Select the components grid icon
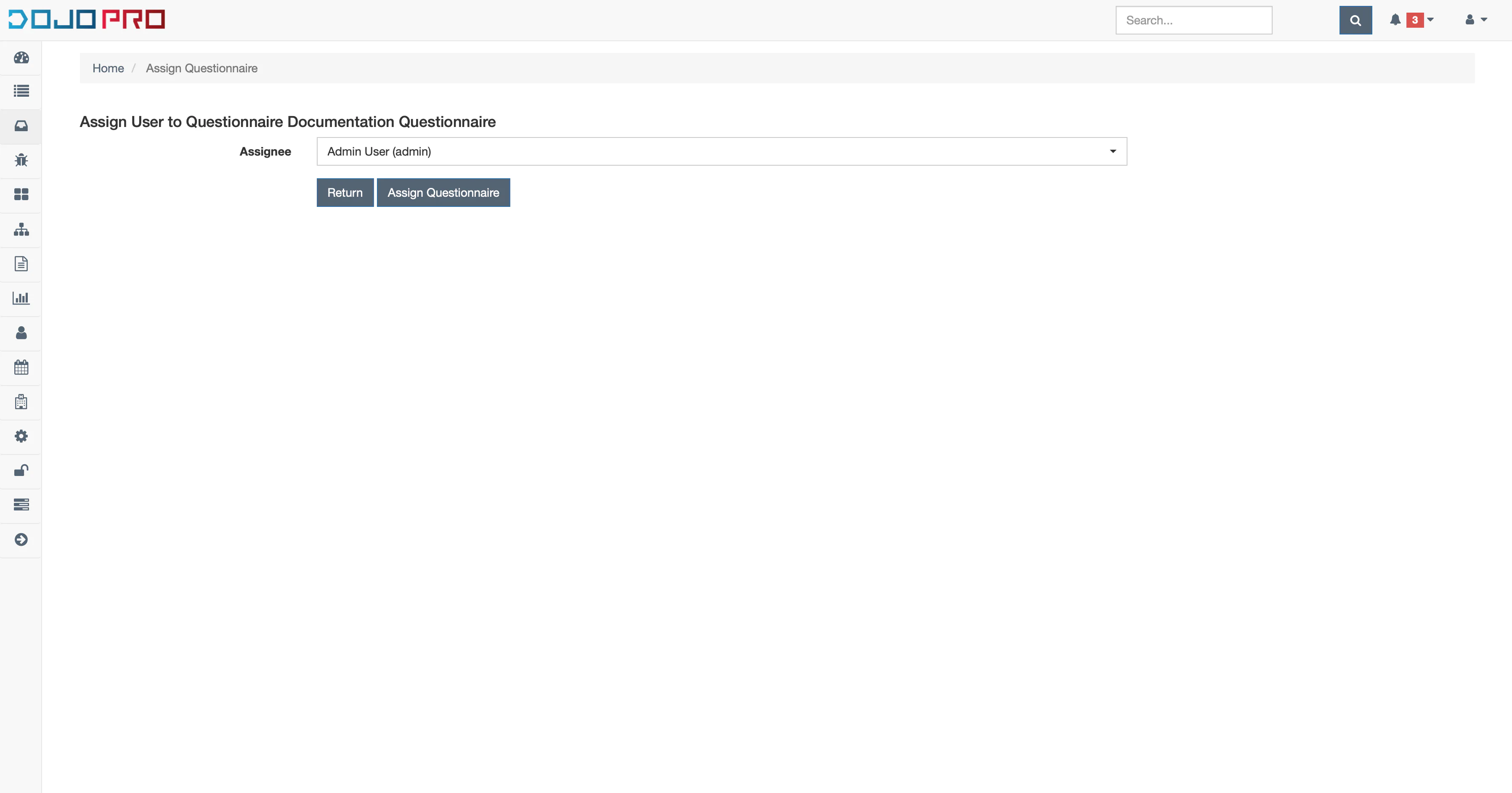The image size is (1512, 793). 21,194
